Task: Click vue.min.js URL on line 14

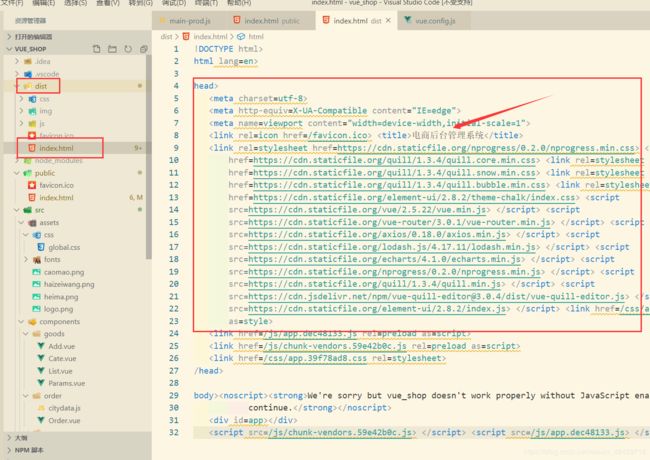Action: (x=367, y=210)
